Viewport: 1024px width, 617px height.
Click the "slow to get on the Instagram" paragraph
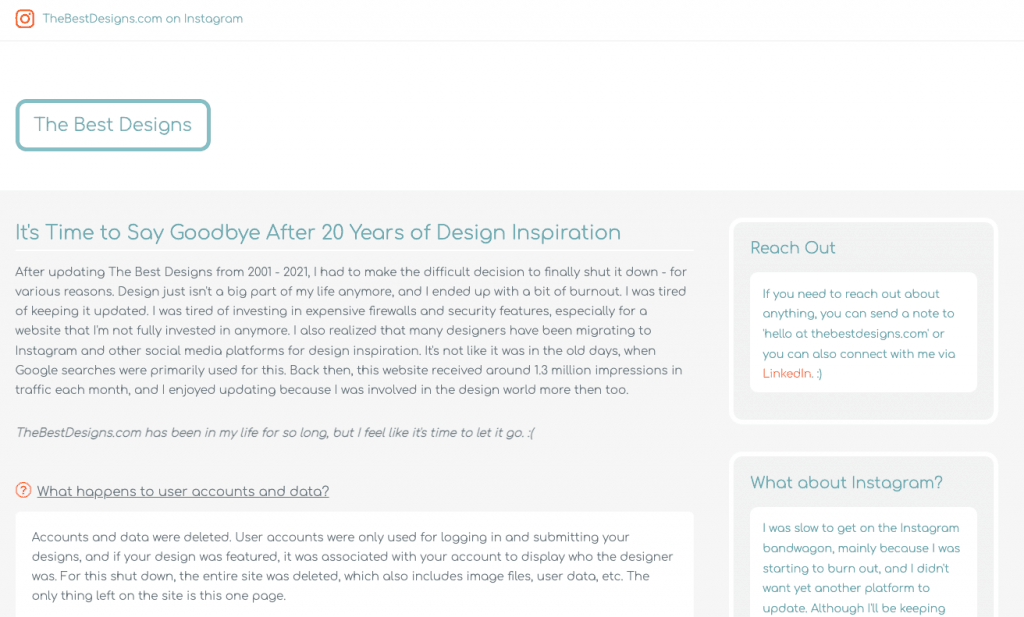pyautogui.click(x=860, y=548)
